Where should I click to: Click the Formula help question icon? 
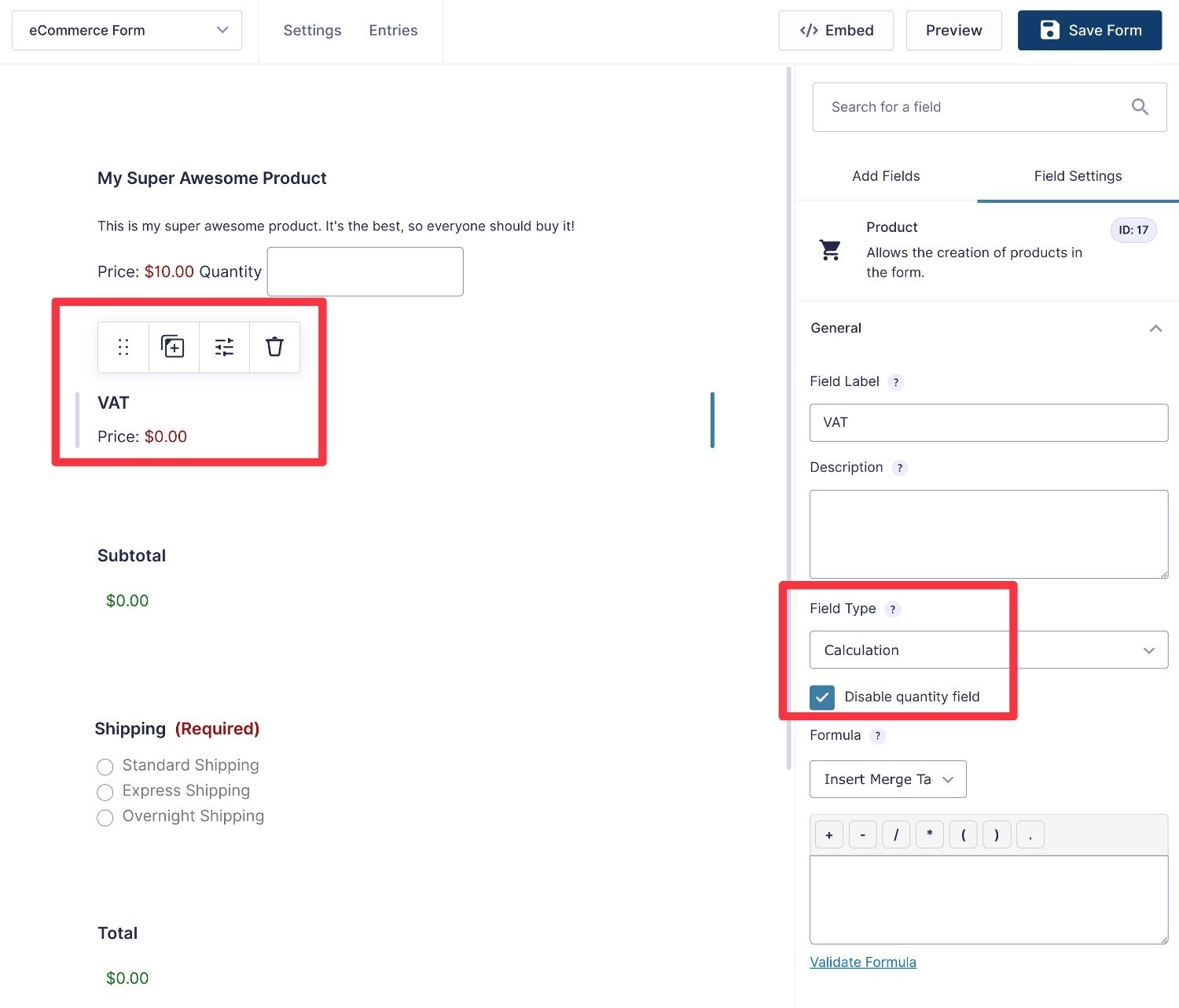pos(878,736)
